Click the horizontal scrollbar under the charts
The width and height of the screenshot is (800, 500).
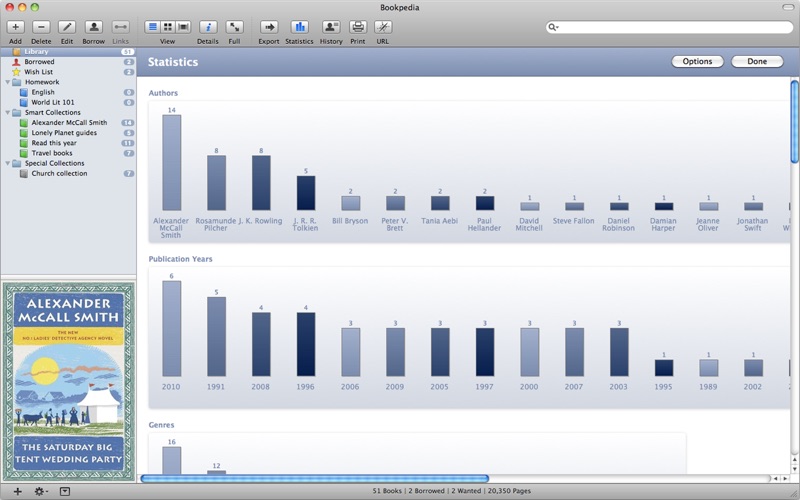point(315,479)
